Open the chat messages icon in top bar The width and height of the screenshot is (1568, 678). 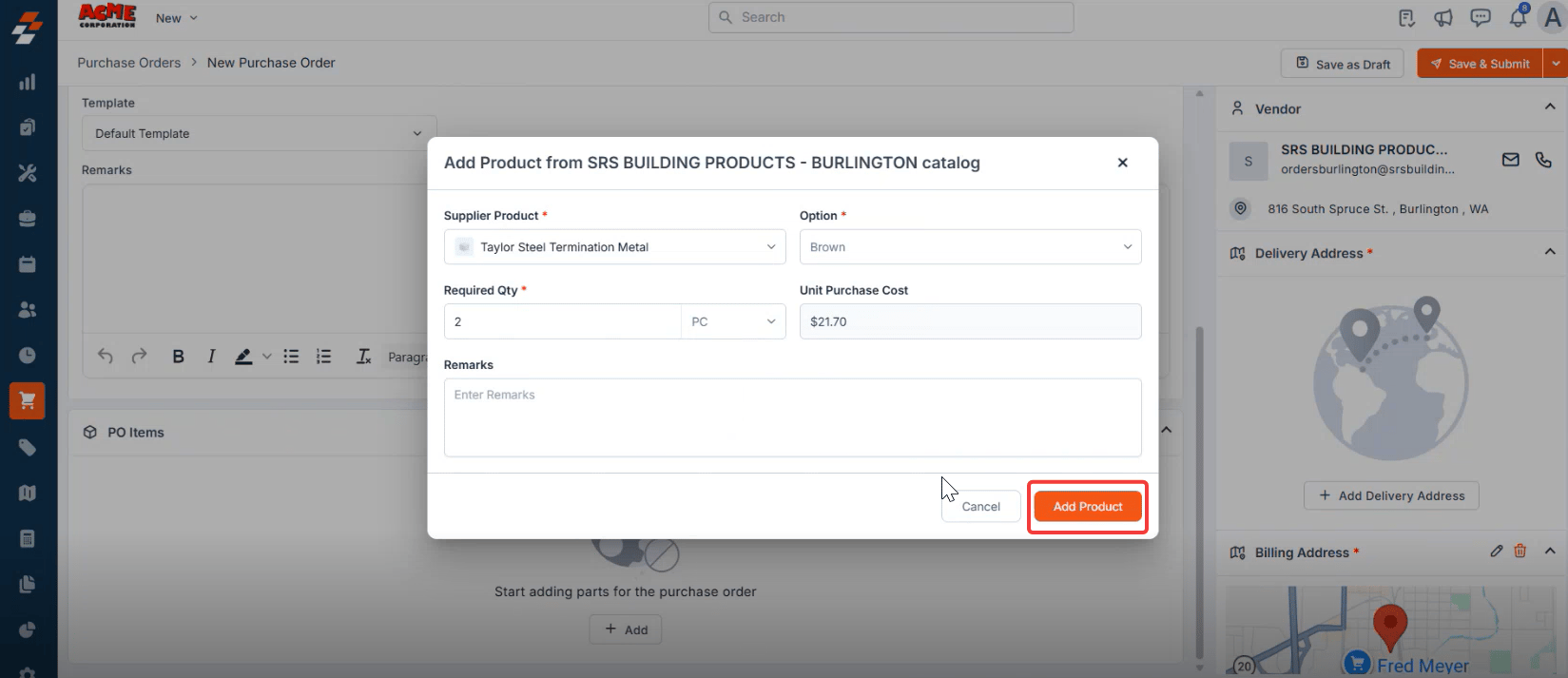pos(1481,18)
